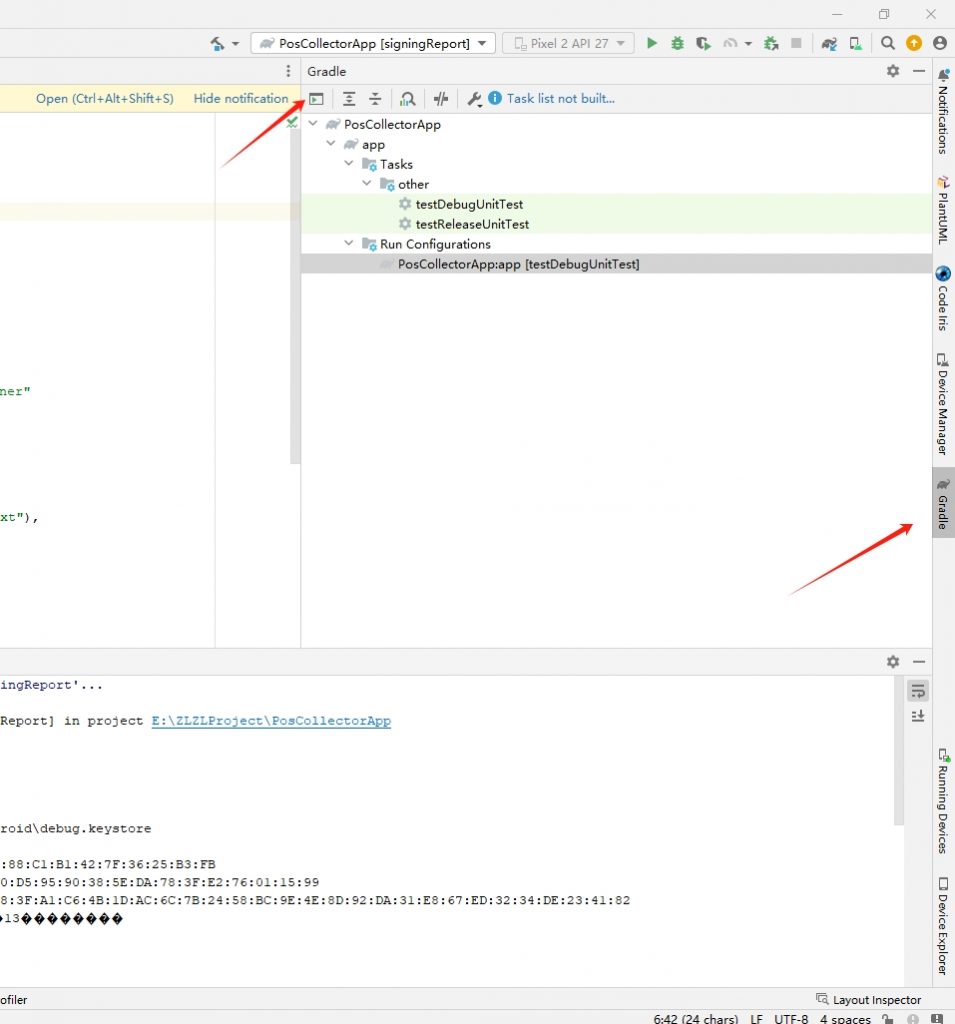Click the Apply Changes profiler icon

(x=730, y=43)
